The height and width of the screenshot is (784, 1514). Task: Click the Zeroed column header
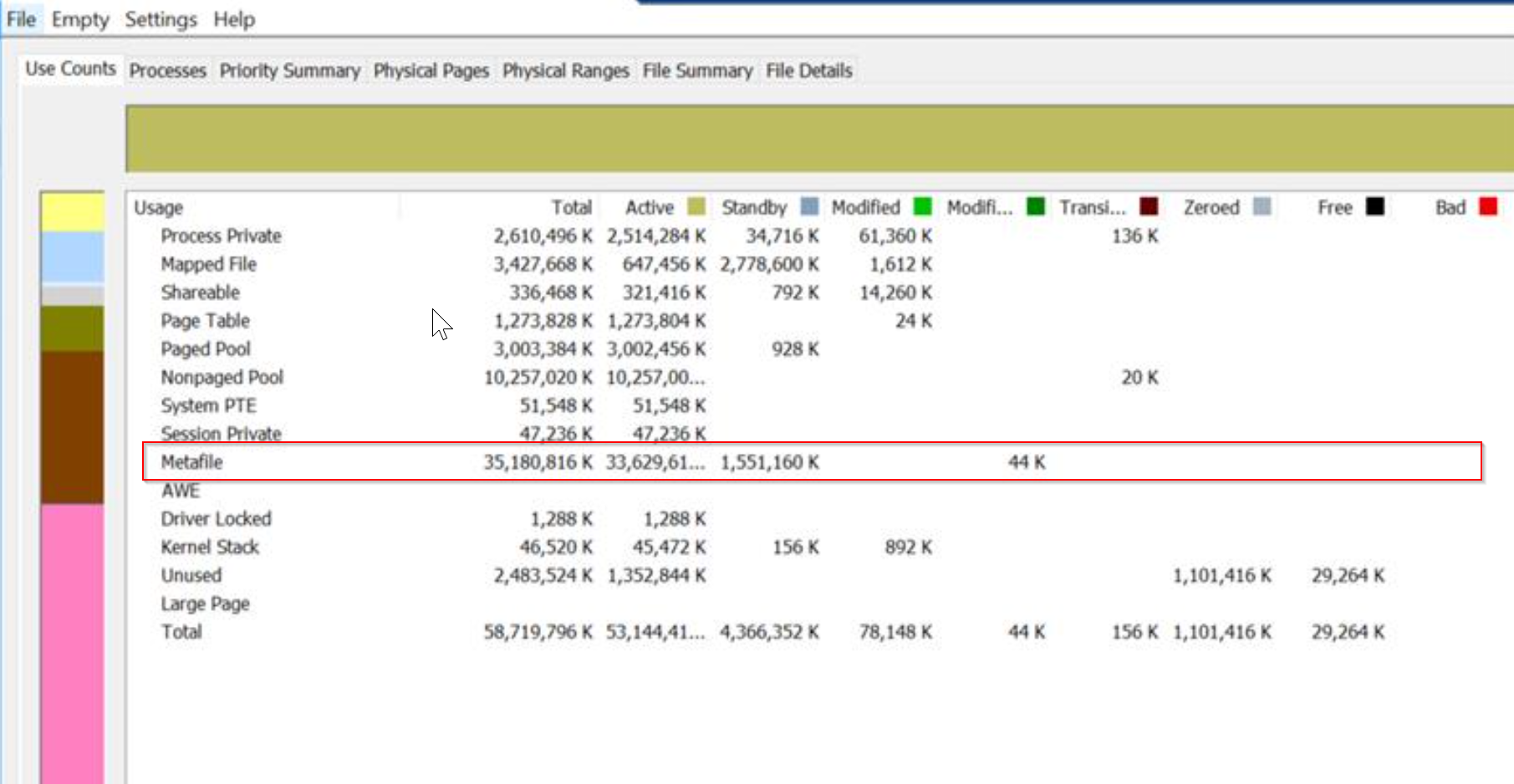coord(1211,207)
